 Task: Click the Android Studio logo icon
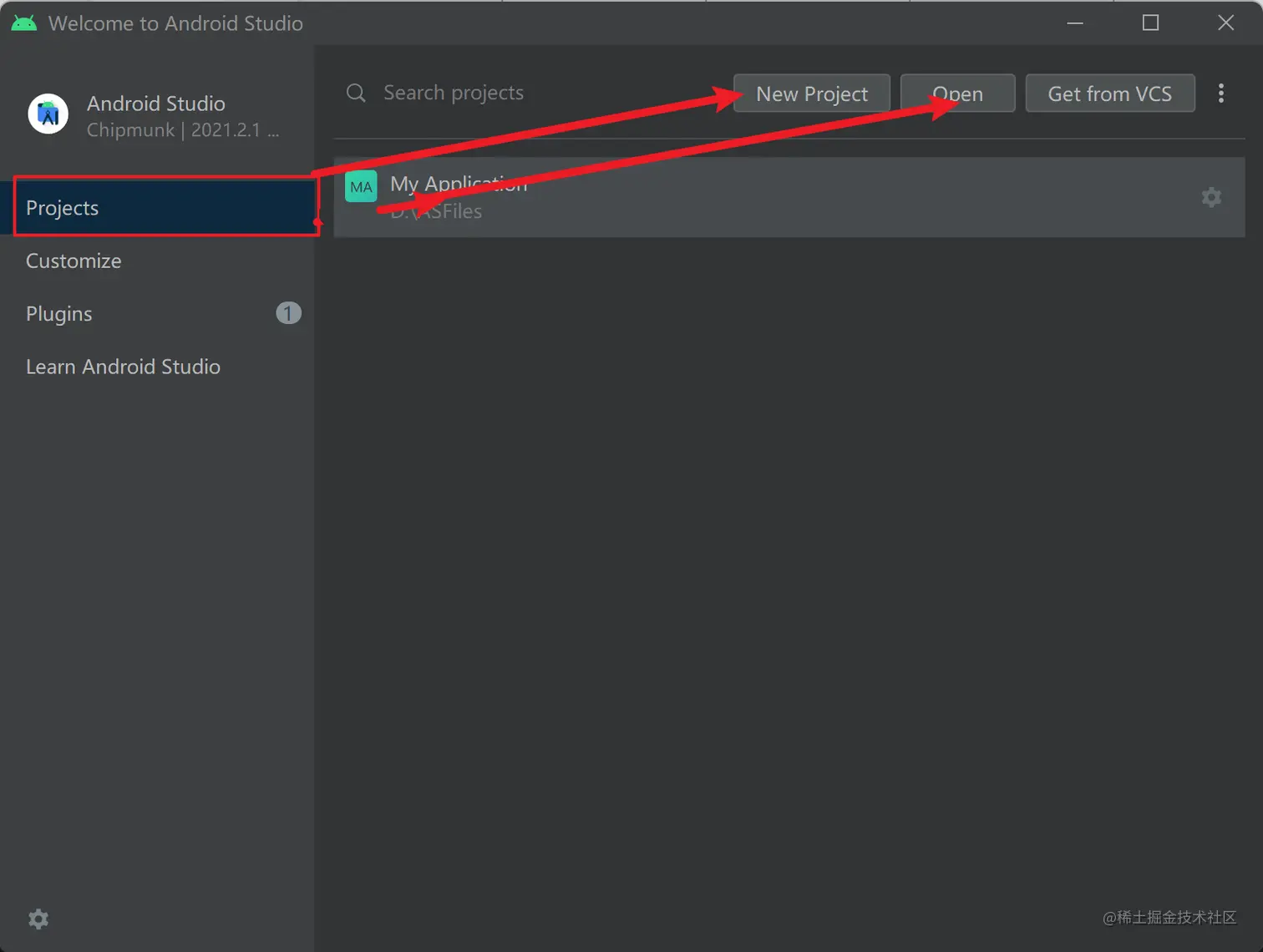coord(48,114)
